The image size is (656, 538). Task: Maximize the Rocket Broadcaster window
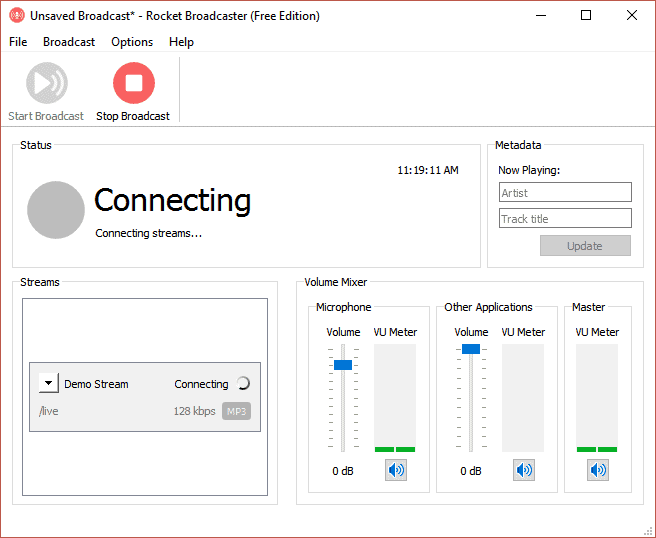(586, 15)
